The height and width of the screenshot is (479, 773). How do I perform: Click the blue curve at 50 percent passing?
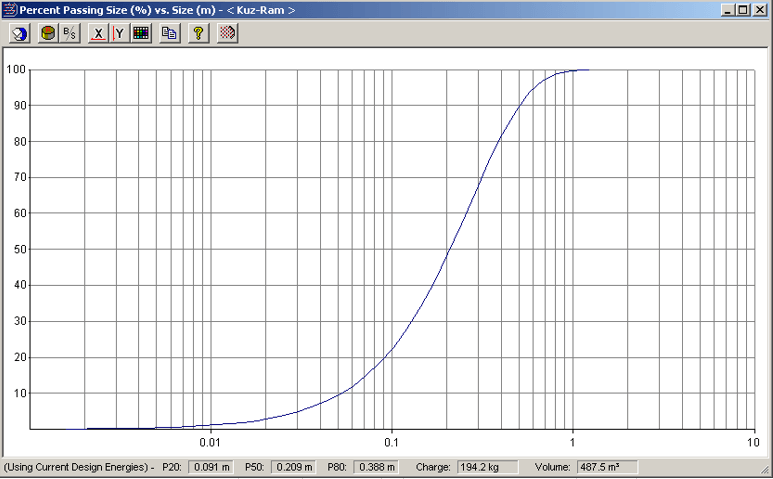tap(447, 249)
